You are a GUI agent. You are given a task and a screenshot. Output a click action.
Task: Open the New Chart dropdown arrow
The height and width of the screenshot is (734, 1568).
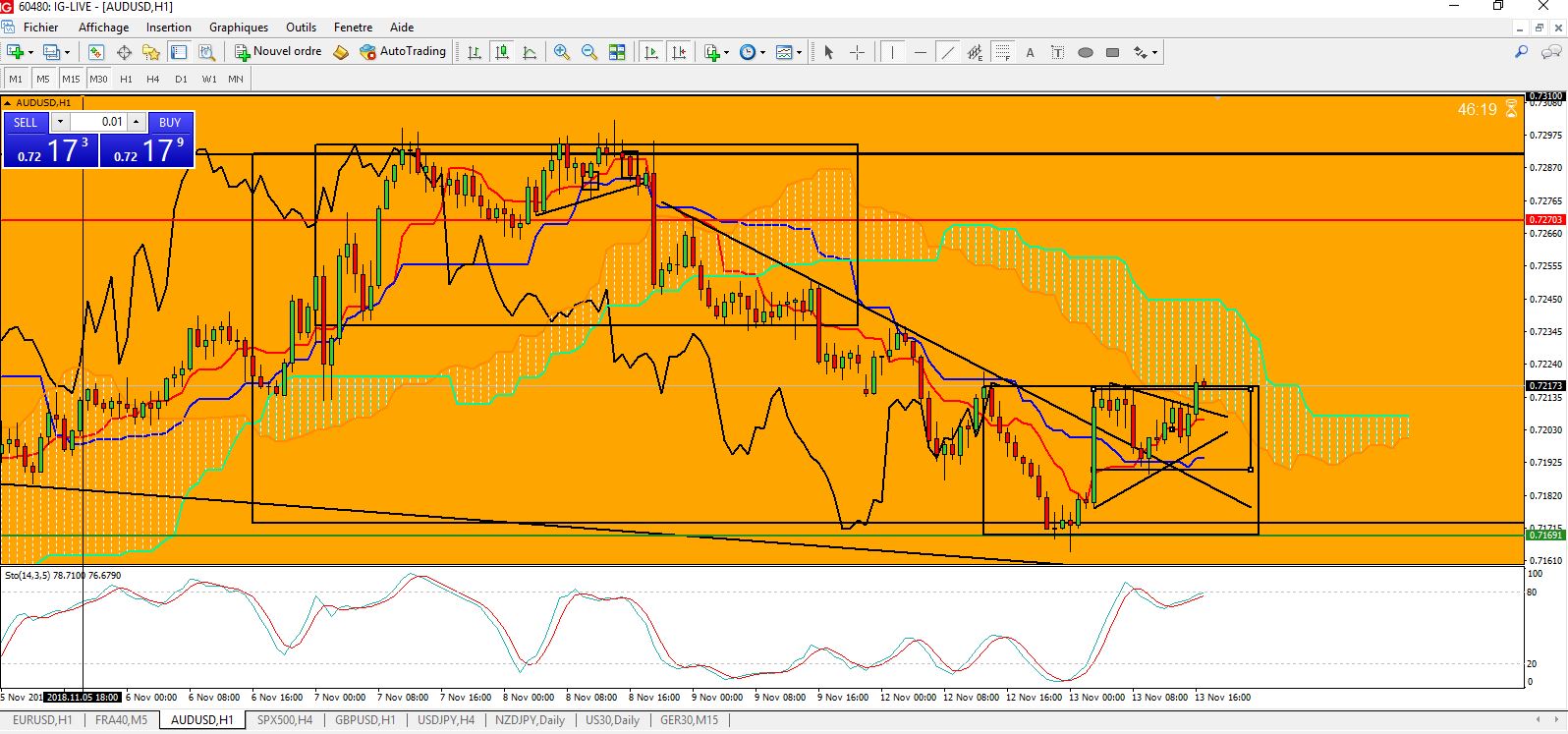pos(31,52)
